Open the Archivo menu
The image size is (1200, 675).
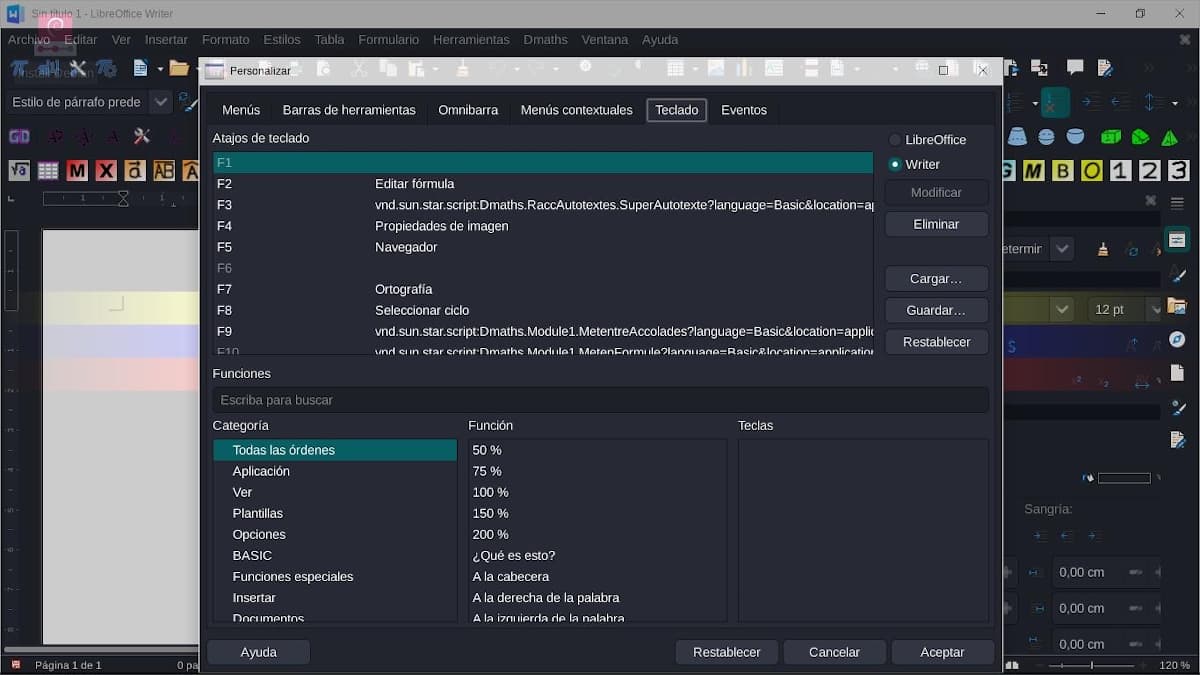29,40
